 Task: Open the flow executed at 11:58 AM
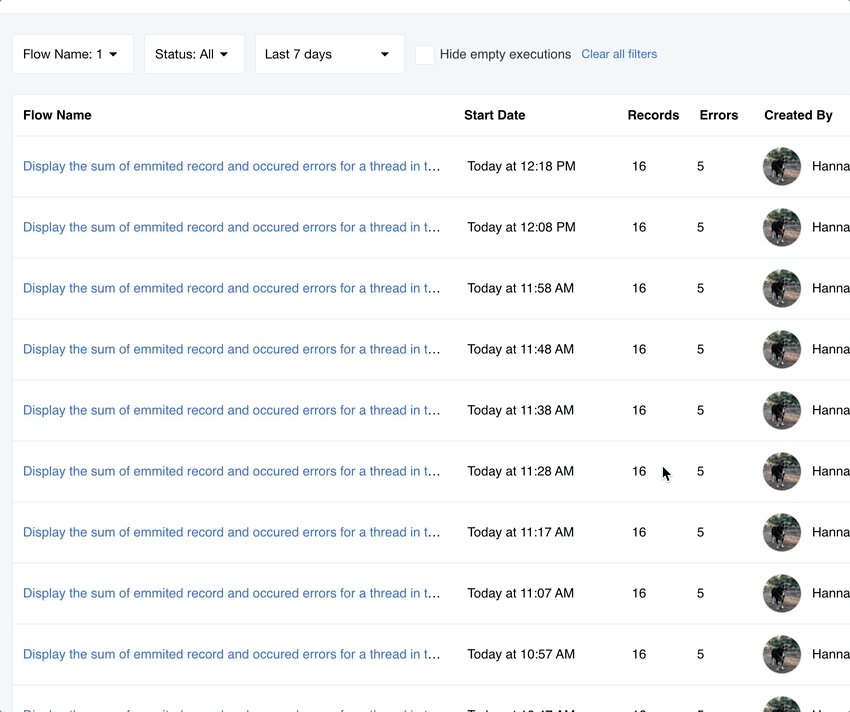pos(232,288)
